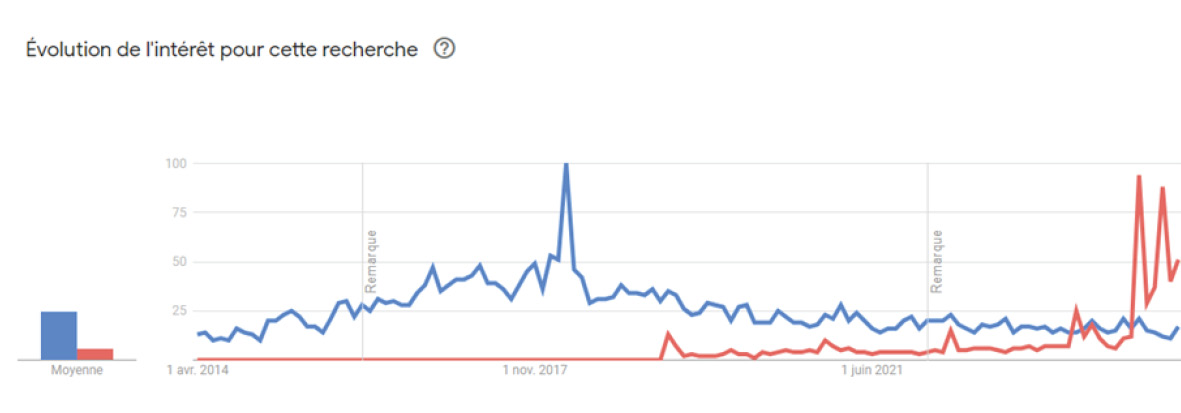The image size is (1181, 413).
Task: Click the "Moyenne" label under the bars
Action: coord(77,370)
